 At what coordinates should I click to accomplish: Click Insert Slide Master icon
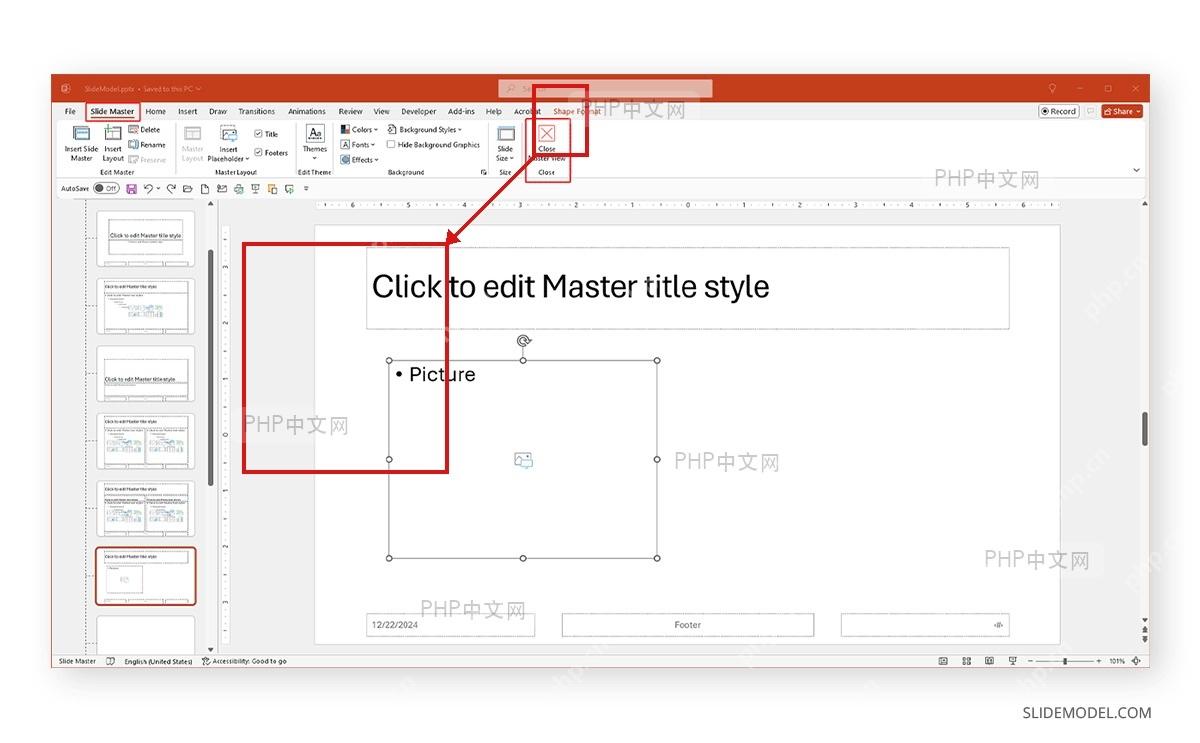tap(81, 135)
